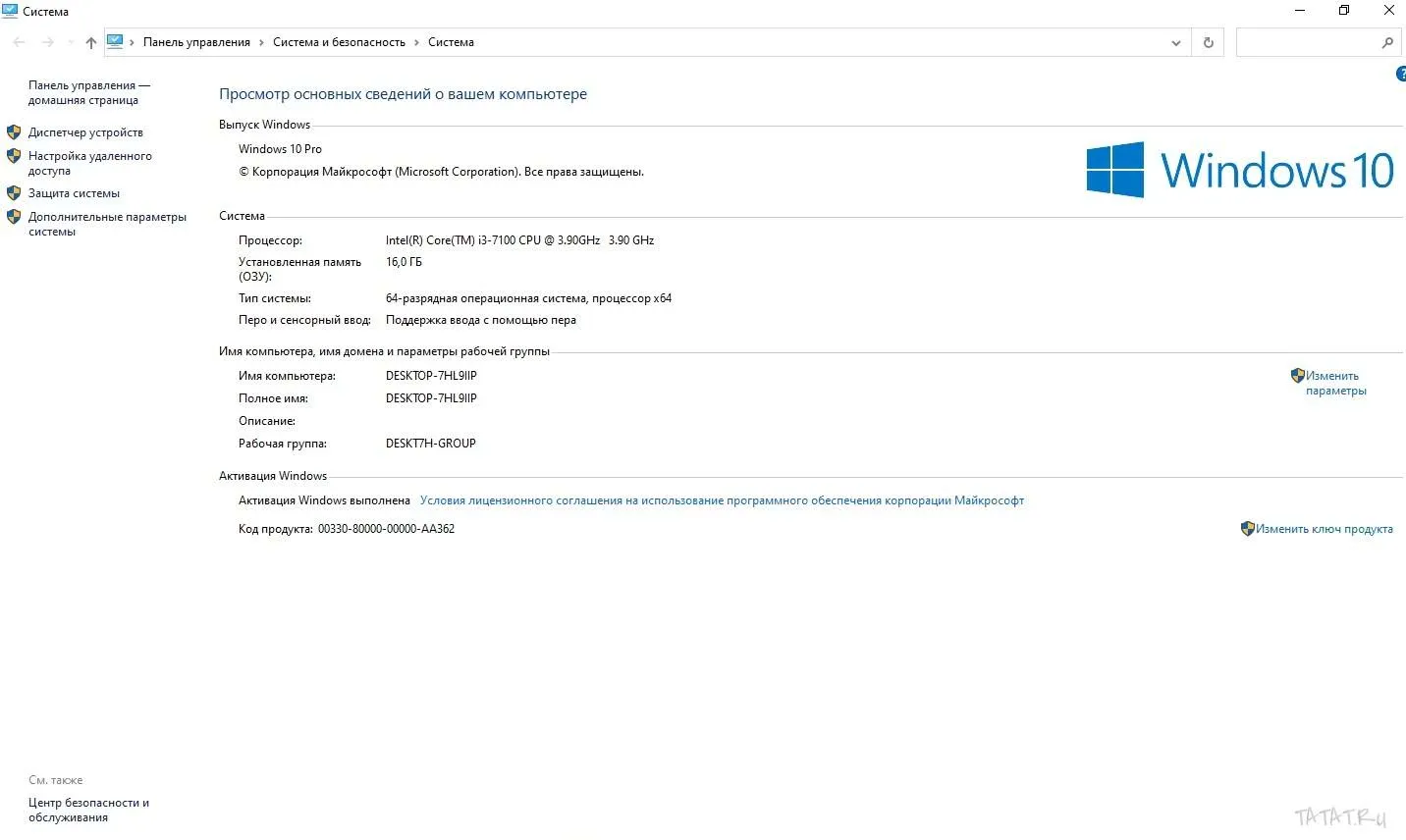This screenshot has width=1406, height=840.
Task: Go up one level with up arrow
Action: 91,42
